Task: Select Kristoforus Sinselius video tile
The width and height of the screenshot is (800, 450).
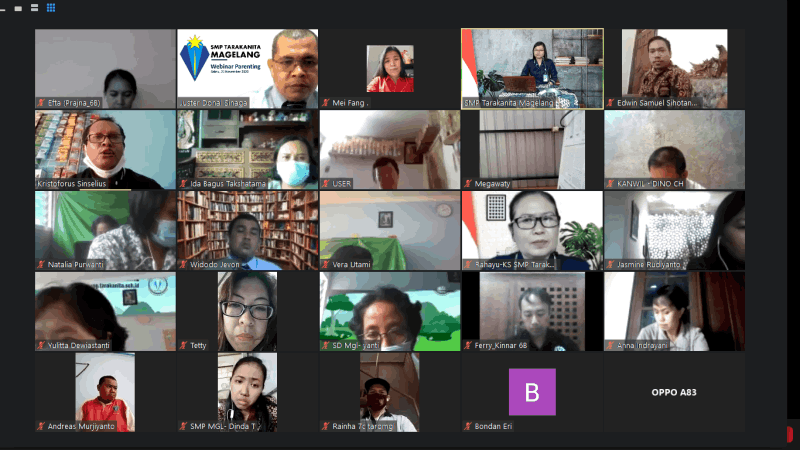Action: 105,149
